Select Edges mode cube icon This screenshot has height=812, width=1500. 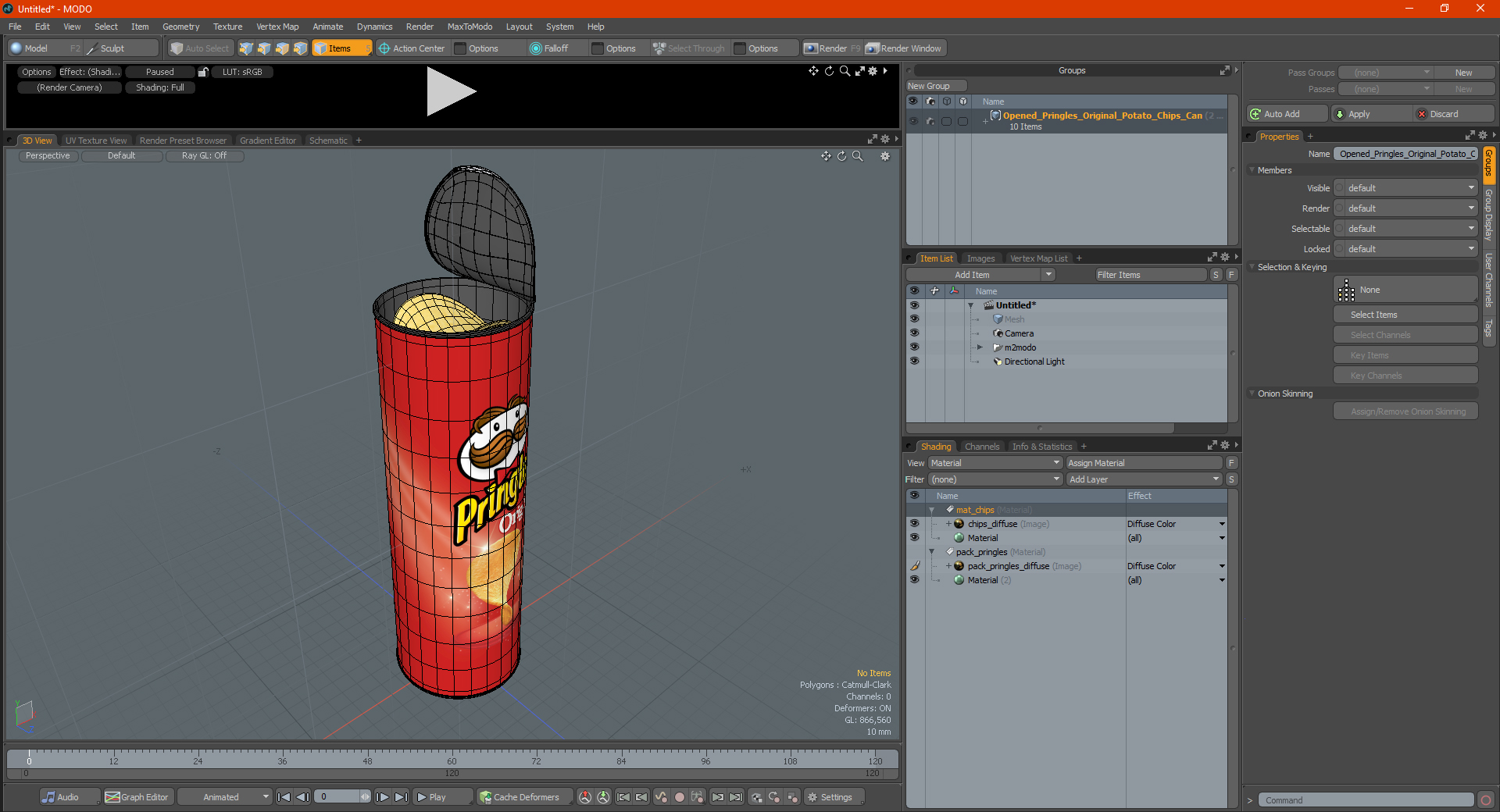tap(264, 48)
